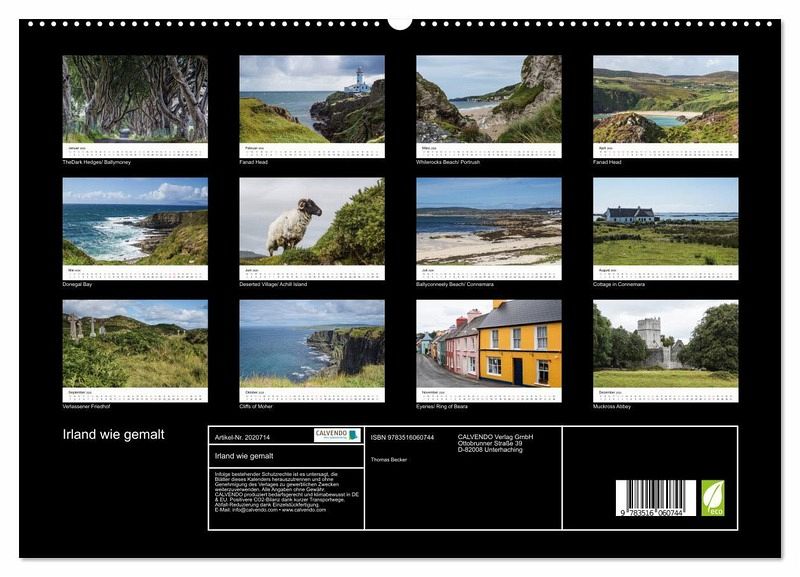Click caption 'Deserted Village/ Achill Island'
800x577 pixels.
[x=273, y=285]
